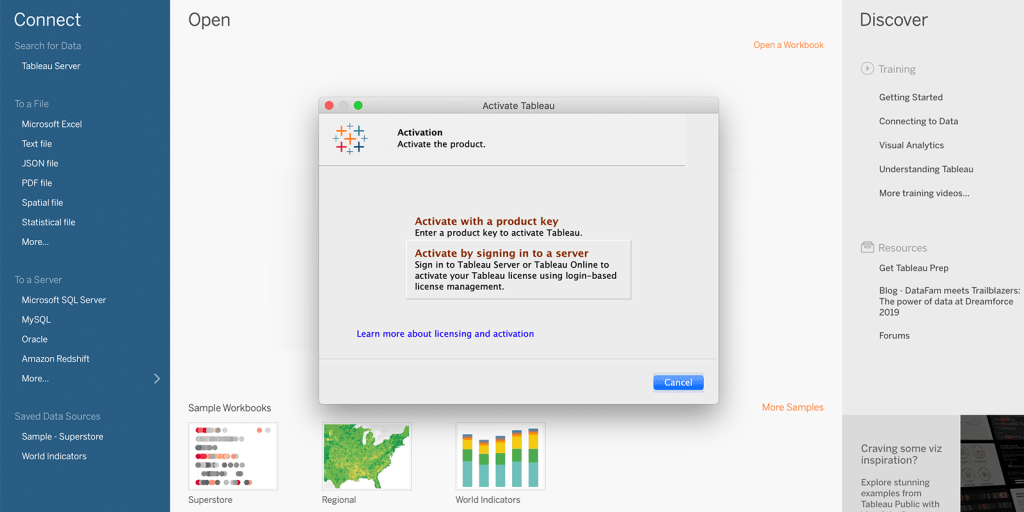Select Tableau Server under Search for Data
The image size is (1024, 512).
(51, 66)
